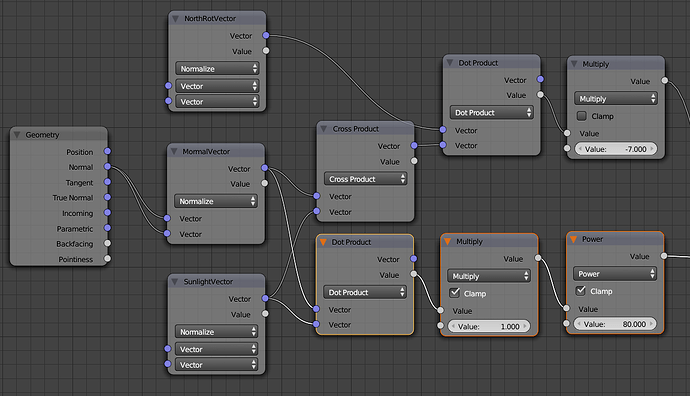Select the MormalVector node title
The width and height of the screenshot is (690, 396).
click(206, 152)
